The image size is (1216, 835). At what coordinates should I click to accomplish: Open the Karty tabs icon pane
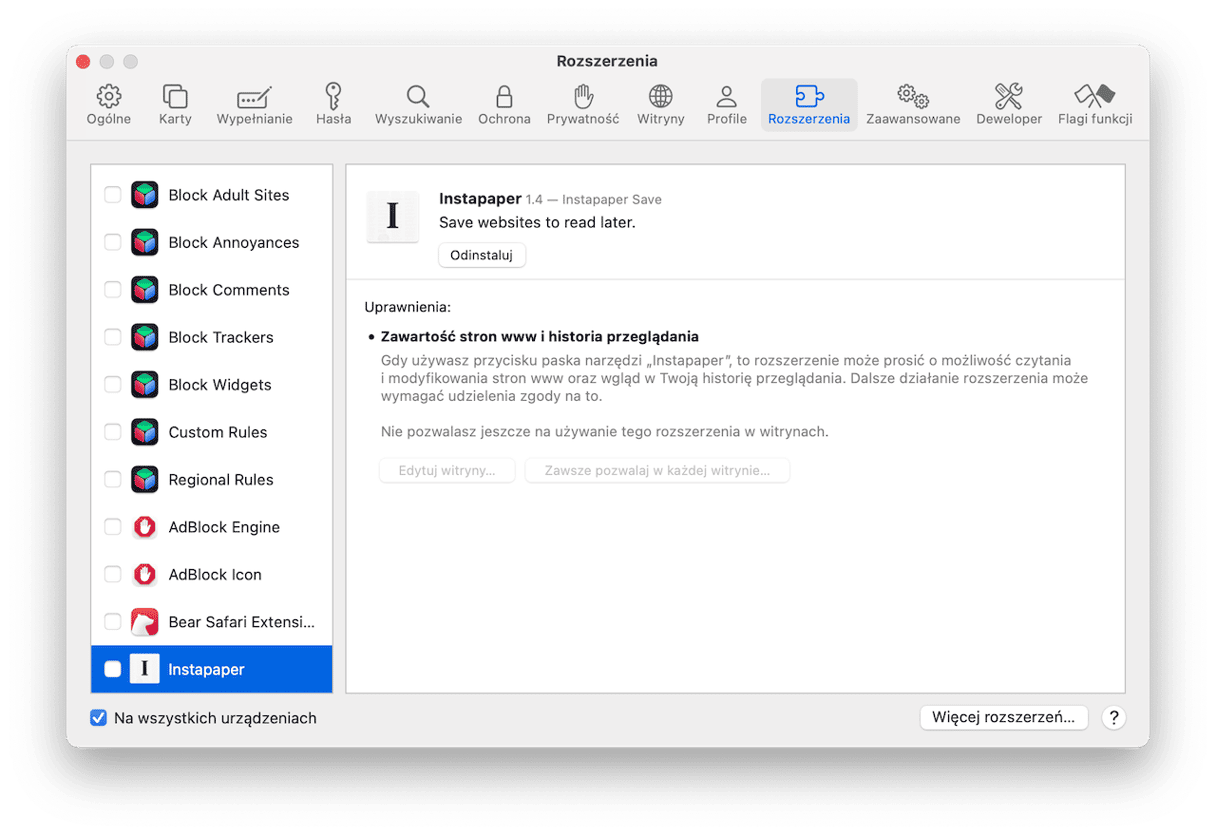pyautogui.click(x=175, y=97)
